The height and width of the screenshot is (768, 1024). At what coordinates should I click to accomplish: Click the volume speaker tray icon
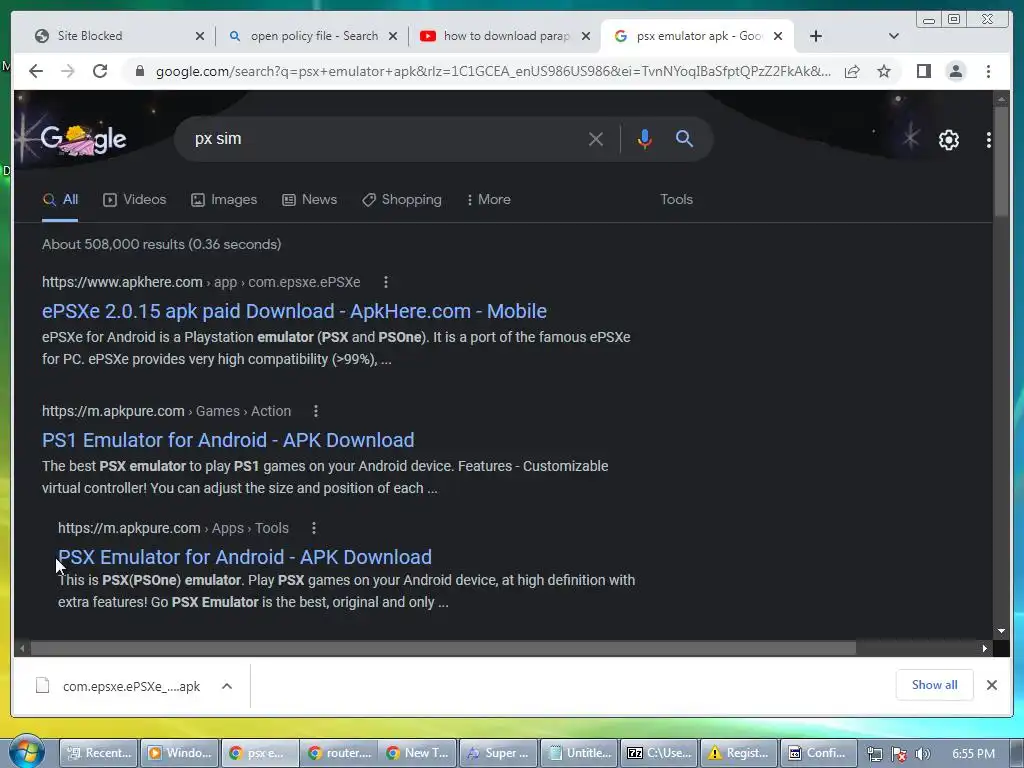pos(923,754)
